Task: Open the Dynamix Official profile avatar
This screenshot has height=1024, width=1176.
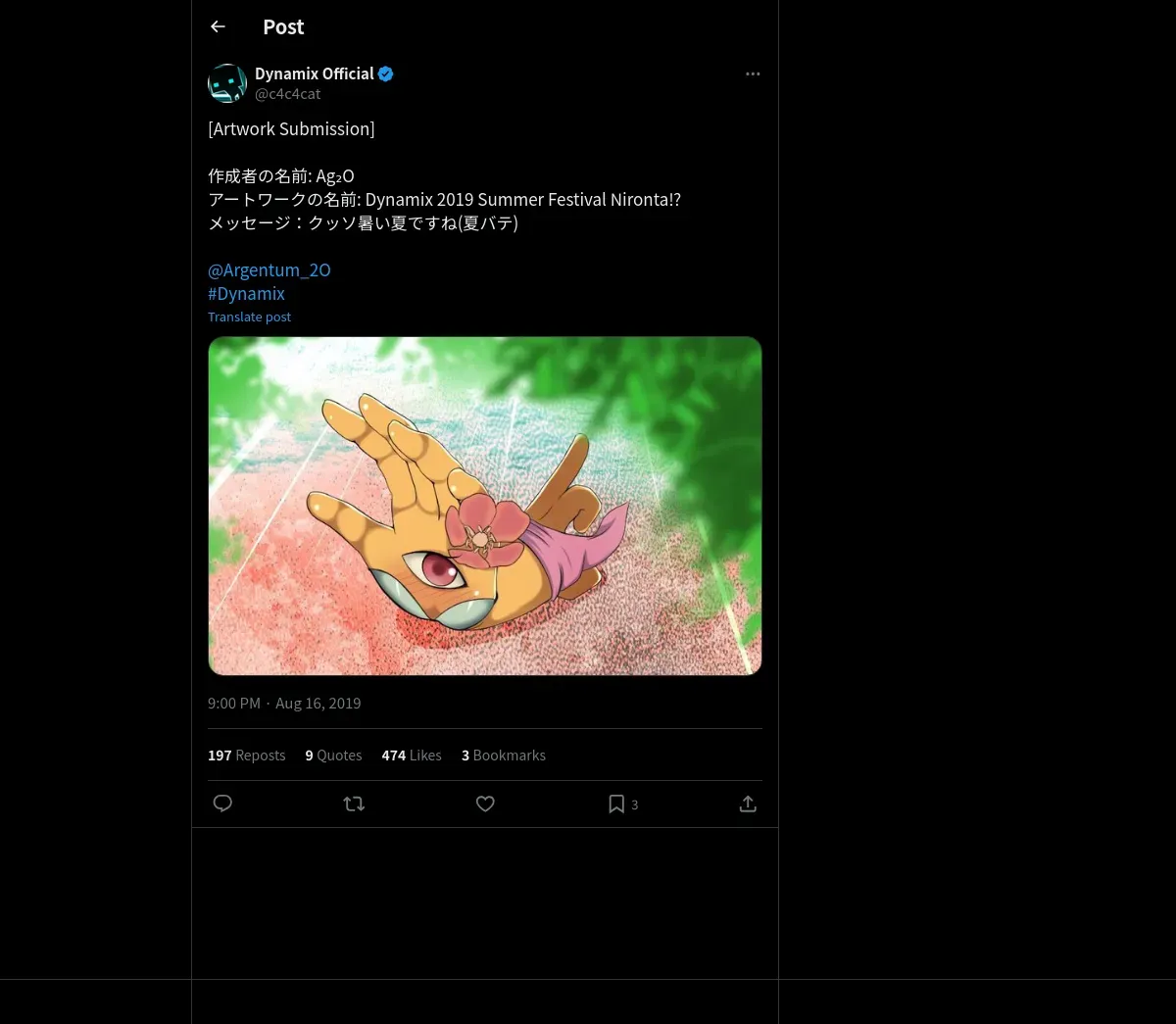Action: [227, 83]
